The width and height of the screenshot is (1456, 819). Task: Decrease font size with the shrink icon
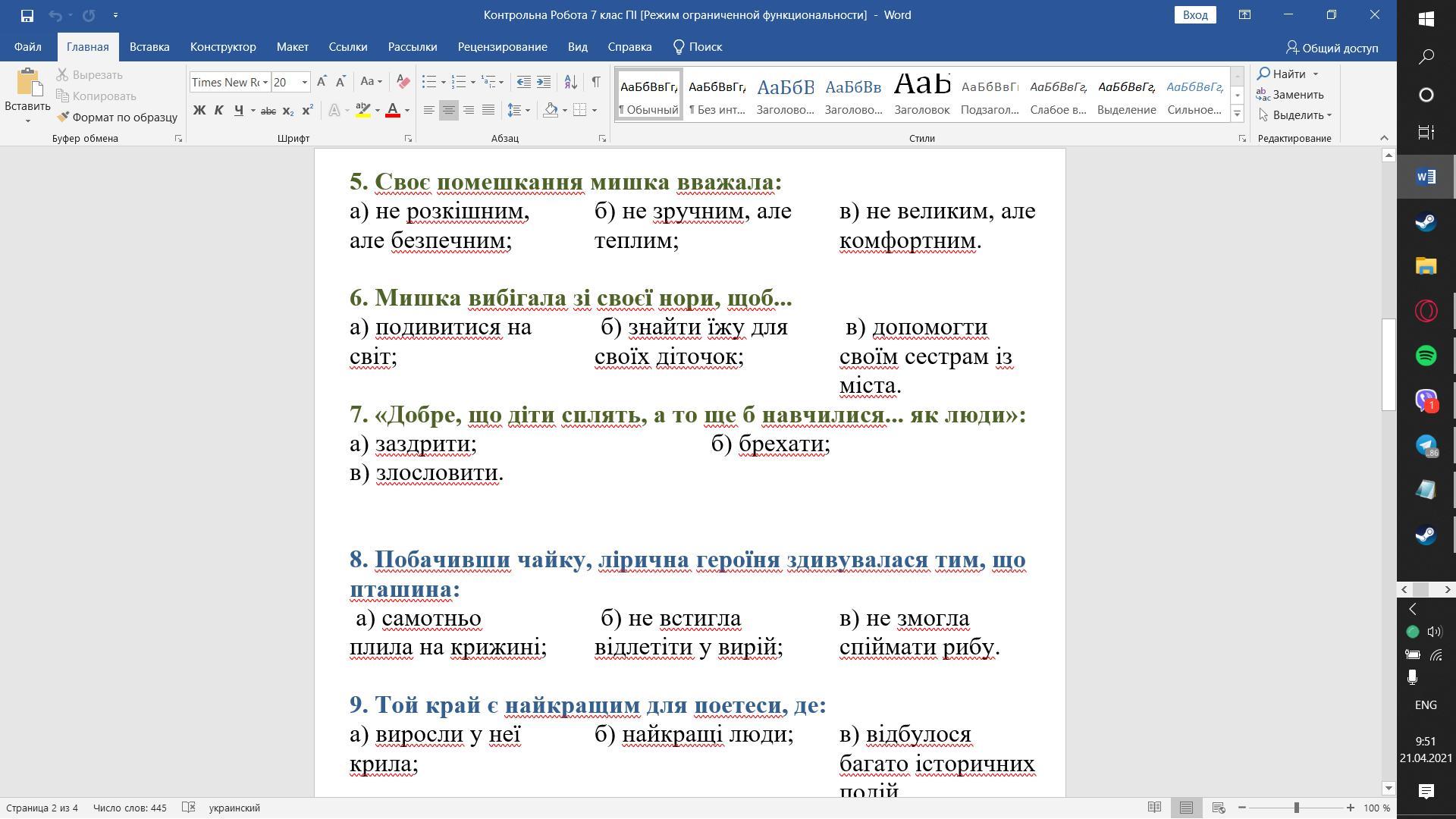coord(340,82)
